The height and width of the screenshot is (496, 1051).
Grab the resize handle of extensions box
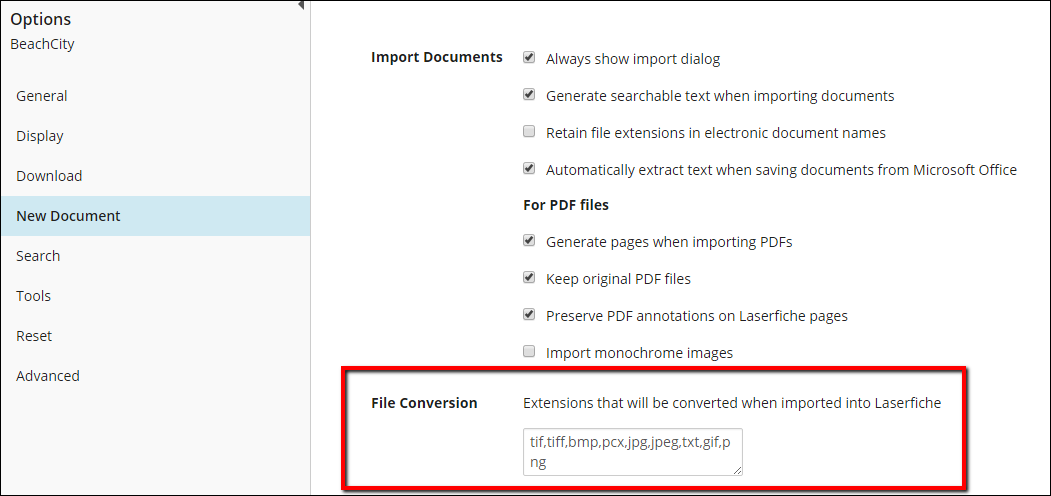click(x=738, y=471)
